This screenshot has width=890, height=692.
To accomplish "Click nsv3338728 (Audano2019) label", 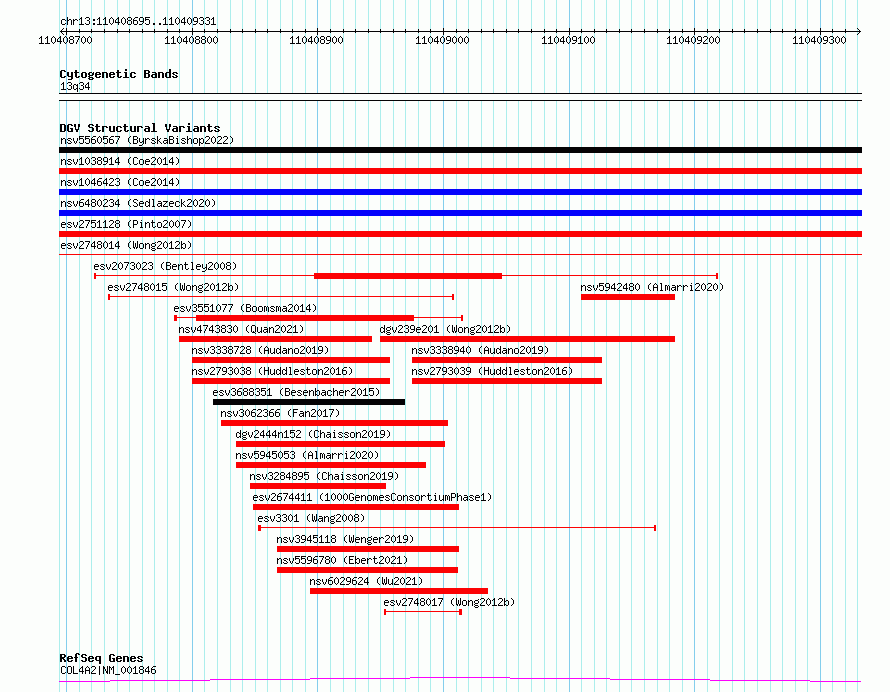I will pyautogui.click(x=261, y=350).
